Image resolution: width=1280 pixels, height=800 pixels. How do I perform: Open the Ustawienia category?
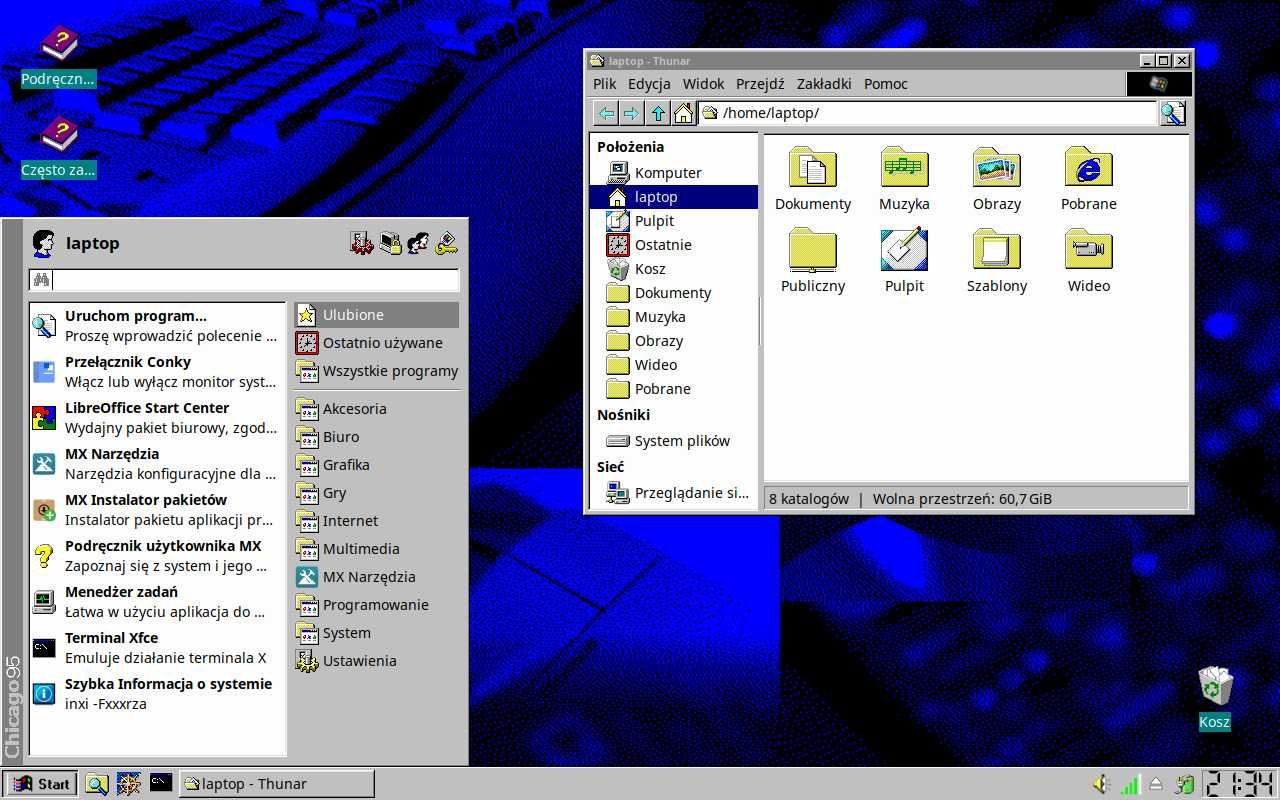click(x=377, y=661)
